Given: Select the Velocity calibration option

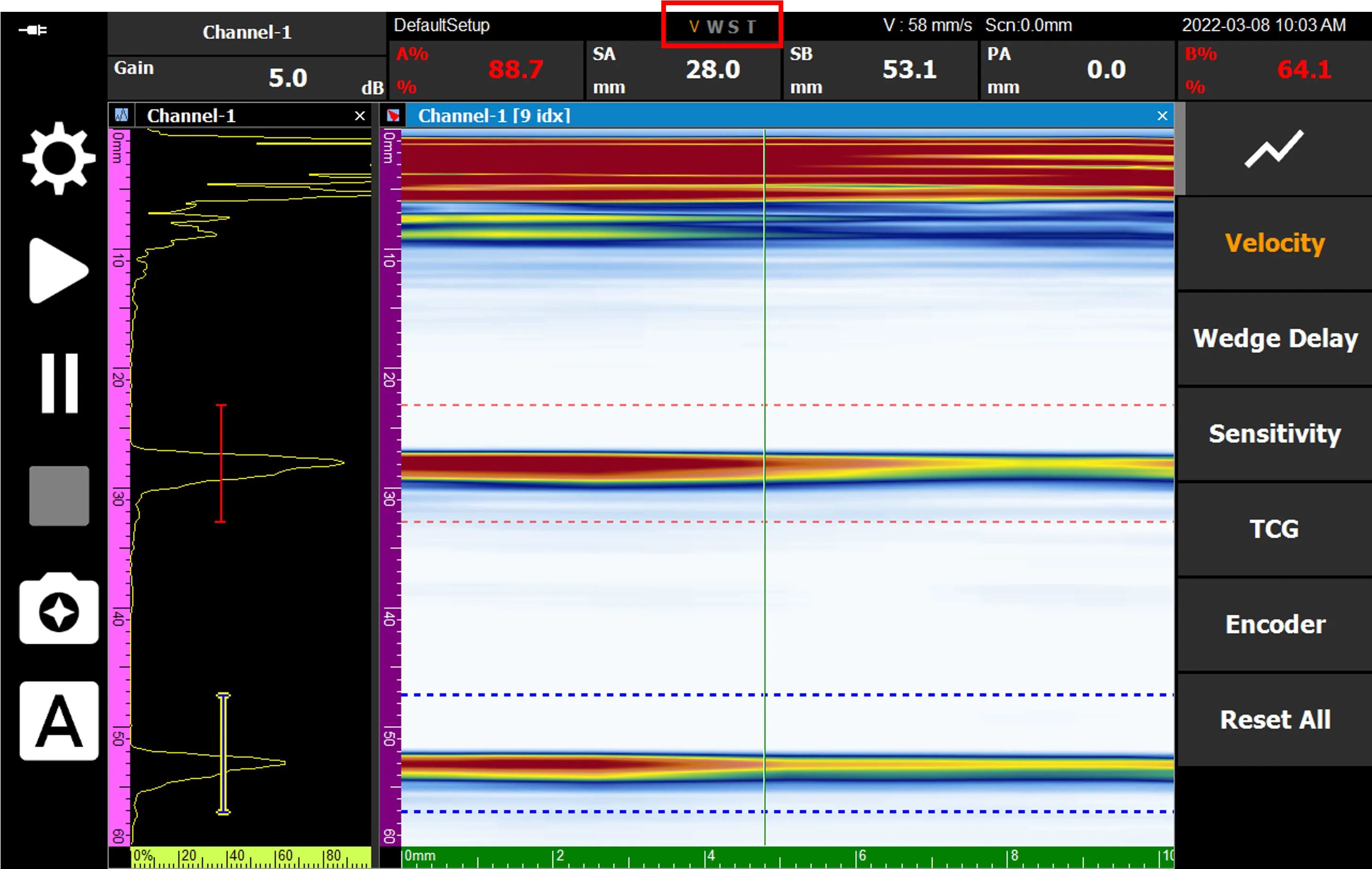Looking at the screenshot, I should (x=1275, y=243).
